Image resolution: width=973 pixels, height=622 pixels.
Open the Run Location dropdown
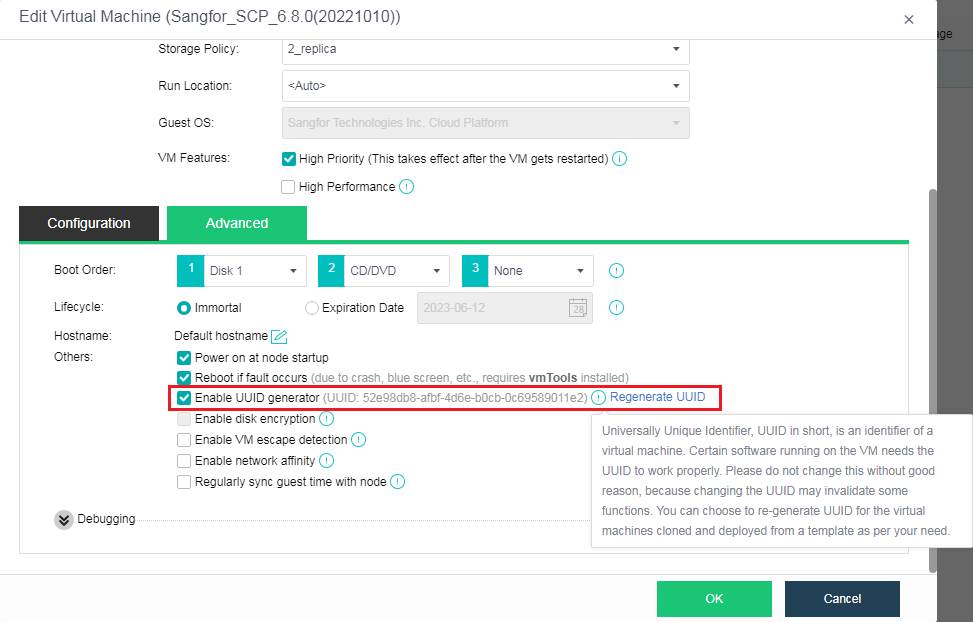pos(485,86)
